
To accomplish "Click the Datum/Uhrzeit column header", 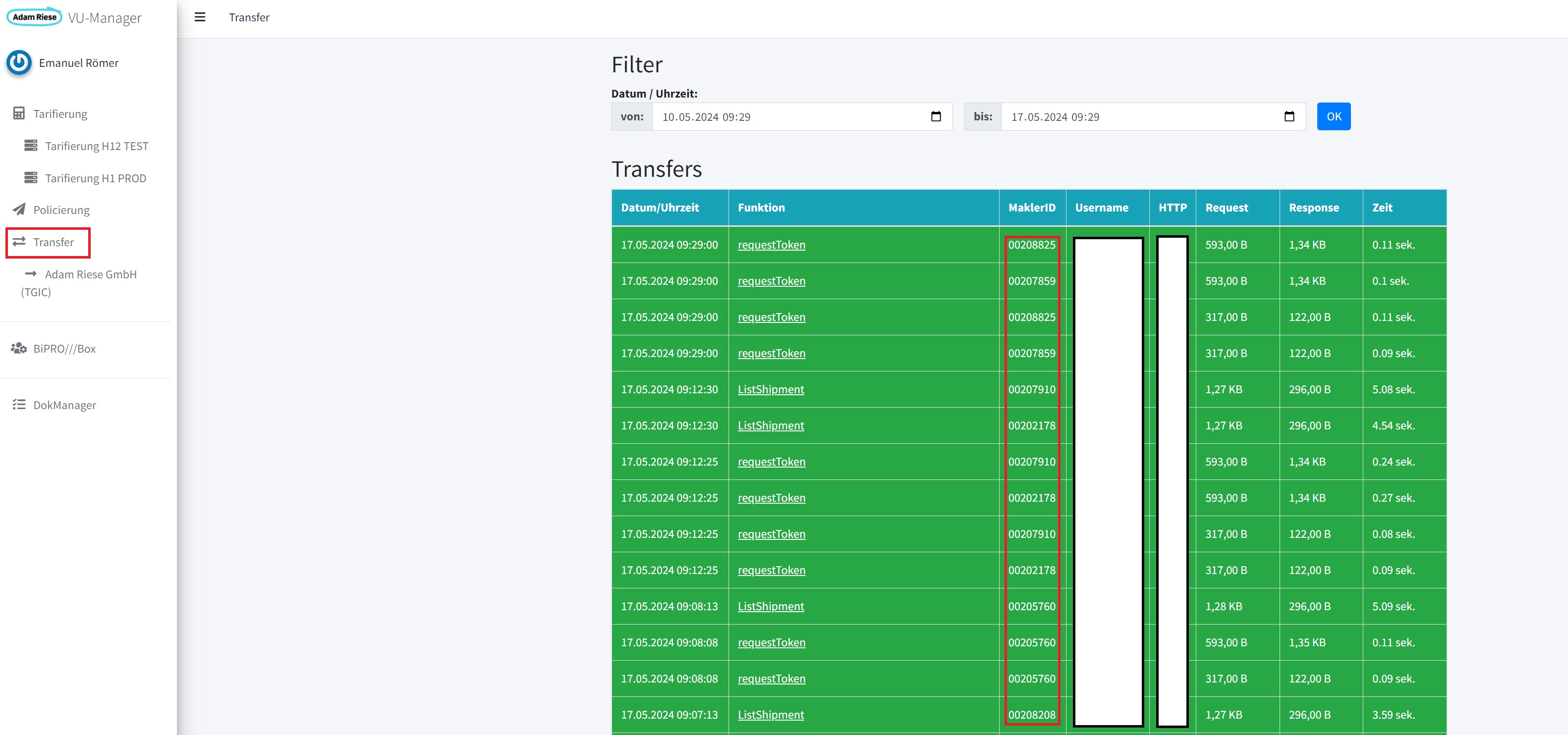I will tap(659, 208).
